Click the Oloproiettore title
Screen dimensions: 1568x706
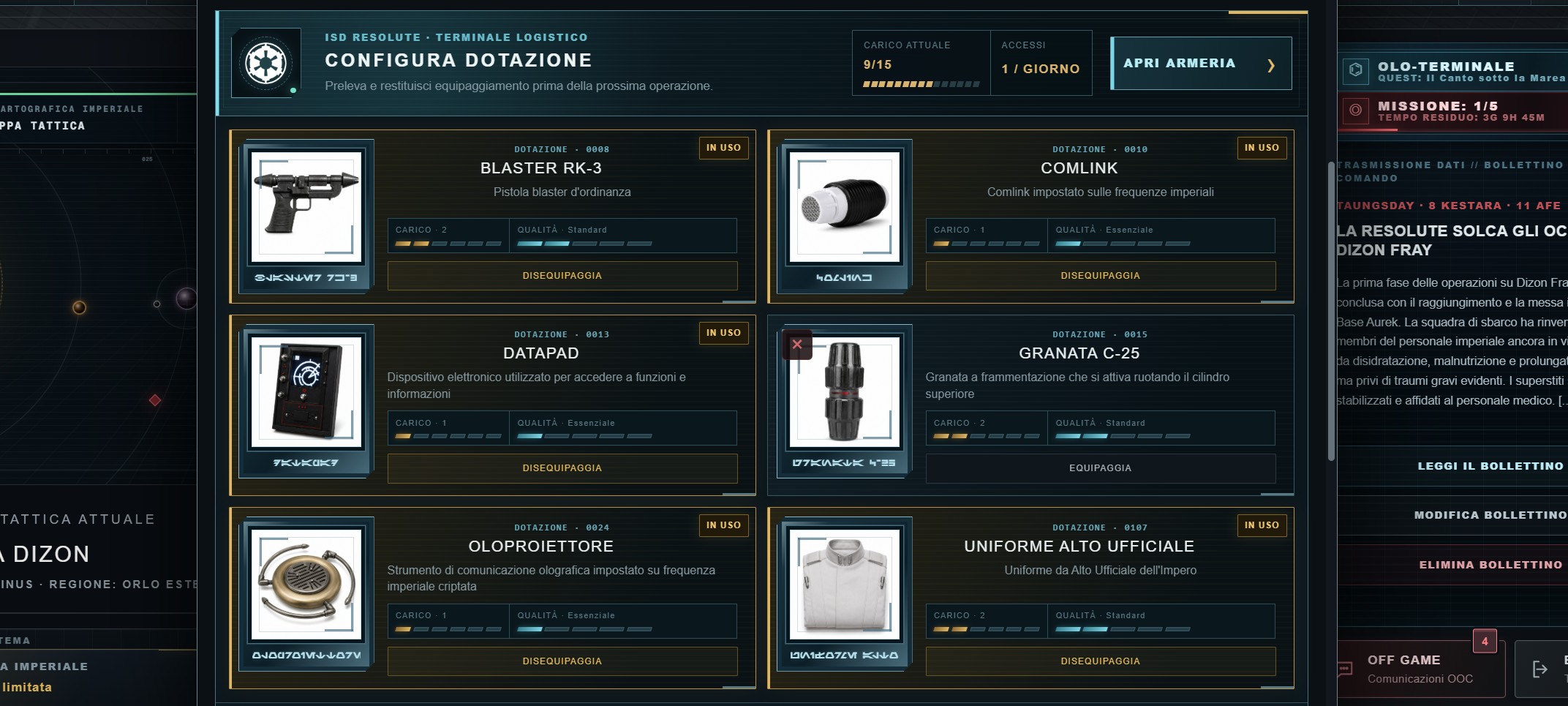click(x=541, y=547)
